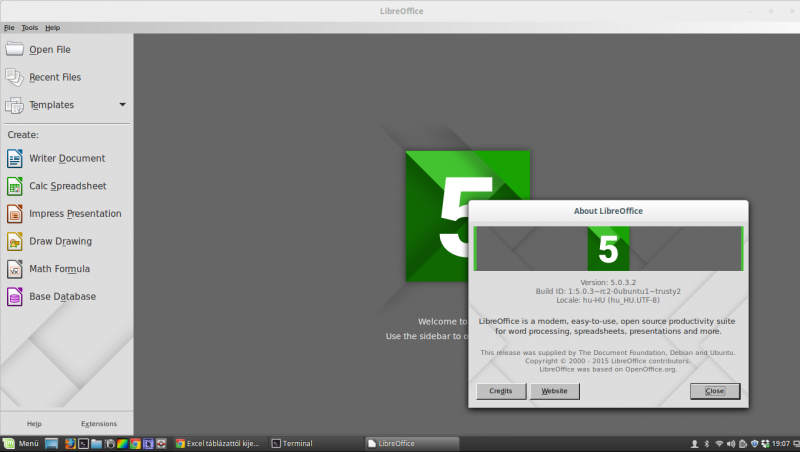Expand the Templates dropdown arrow

(122, 105)
